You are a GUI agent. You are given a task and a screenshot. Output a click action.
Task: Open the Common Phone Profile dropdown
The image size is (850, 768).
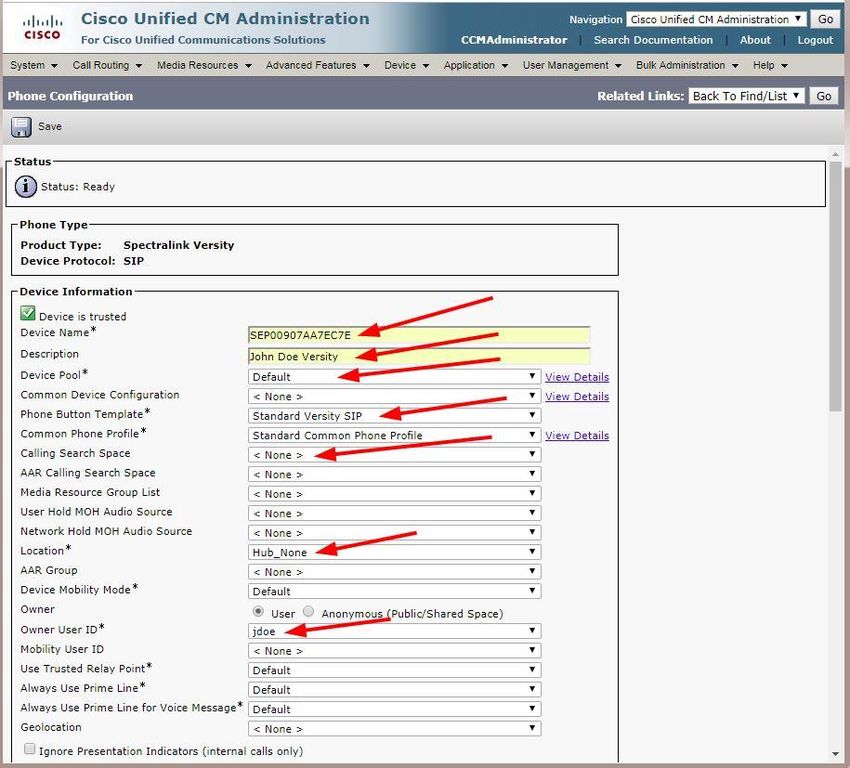[394, 435]
